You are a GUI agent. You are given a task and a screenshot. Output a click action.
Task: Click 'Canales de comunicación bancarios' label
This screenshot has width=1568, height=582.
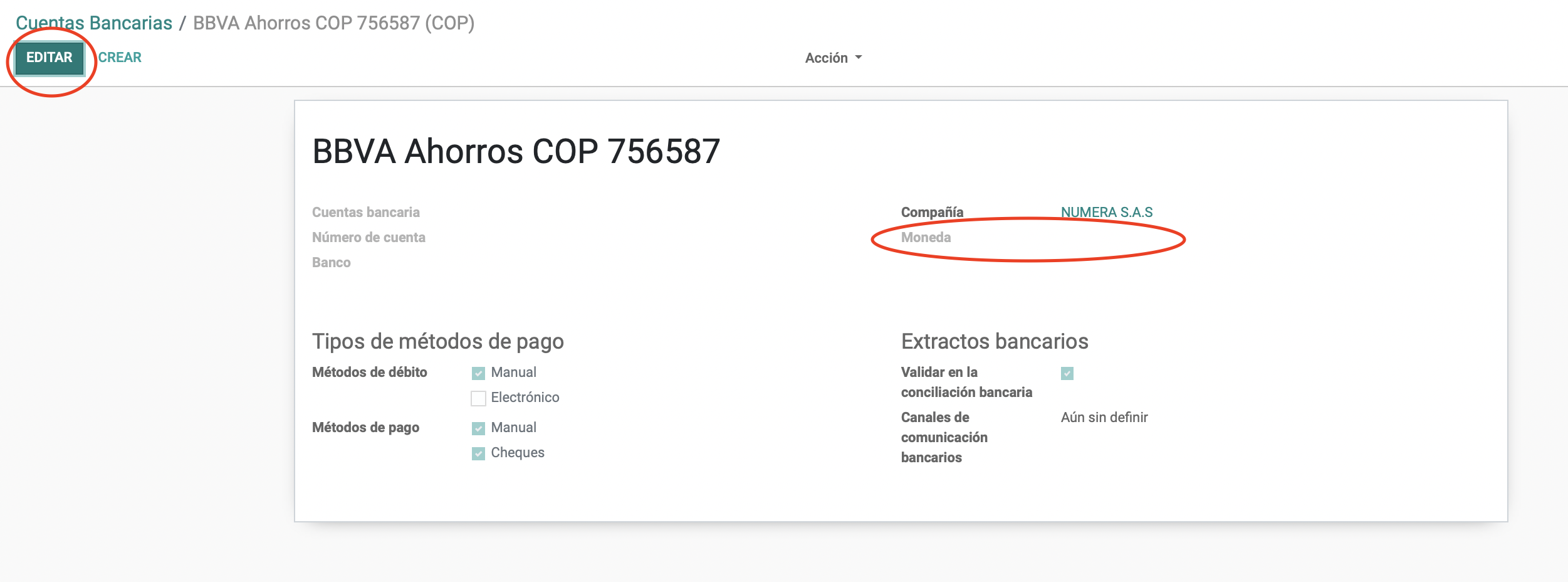(x=944, y=438)
